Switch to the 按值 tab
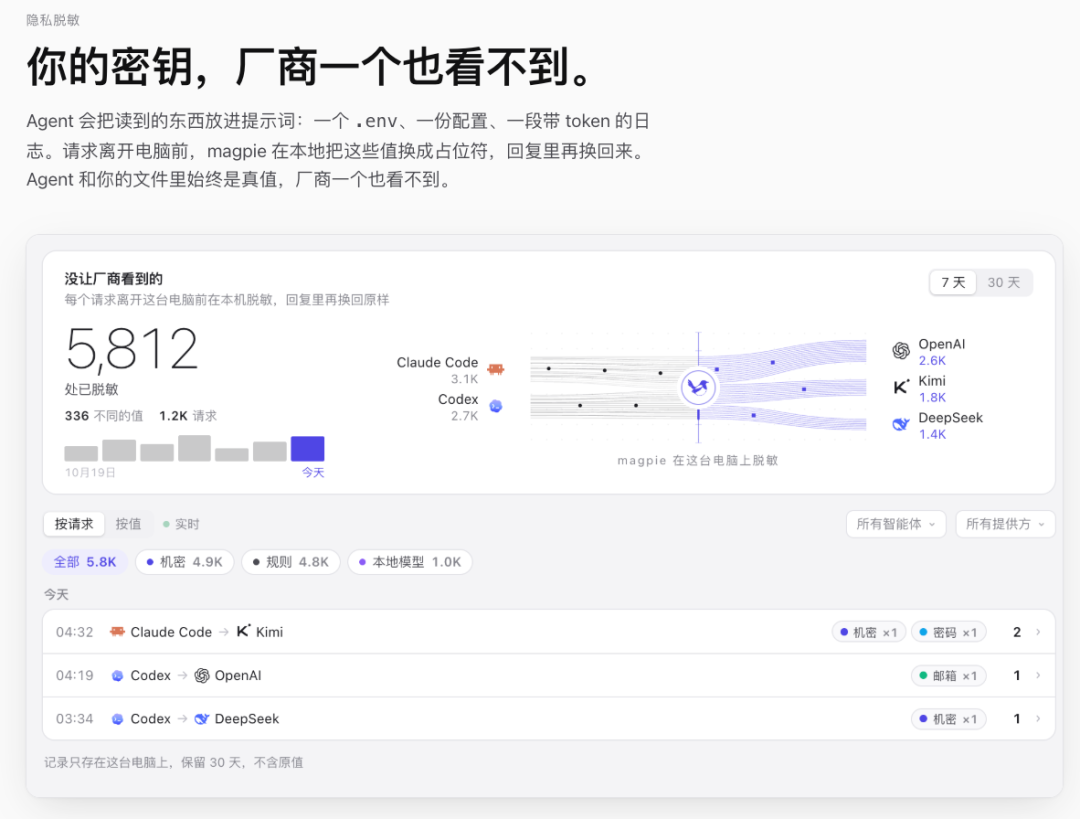Viewport: 1080px width, 819px height. click(128, 524)
